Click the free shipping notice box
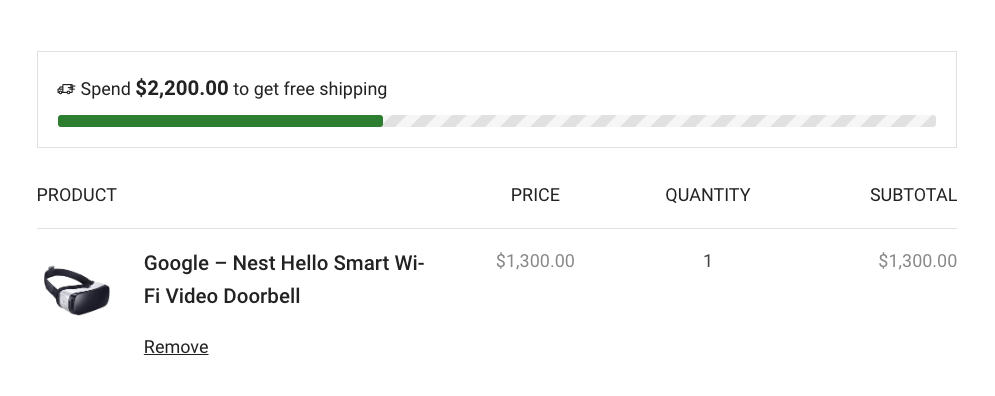 497,100
